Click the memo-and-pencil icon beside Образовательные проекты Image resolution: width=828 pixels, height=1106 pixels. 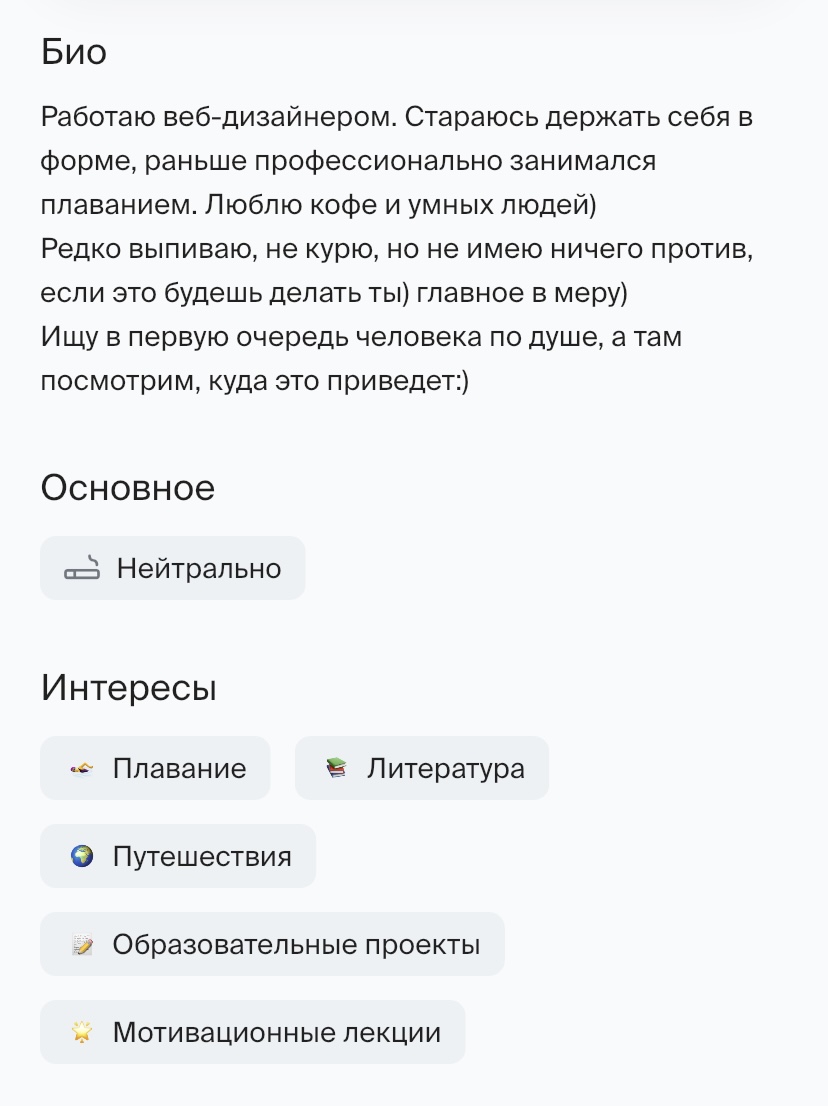[82, 944]
